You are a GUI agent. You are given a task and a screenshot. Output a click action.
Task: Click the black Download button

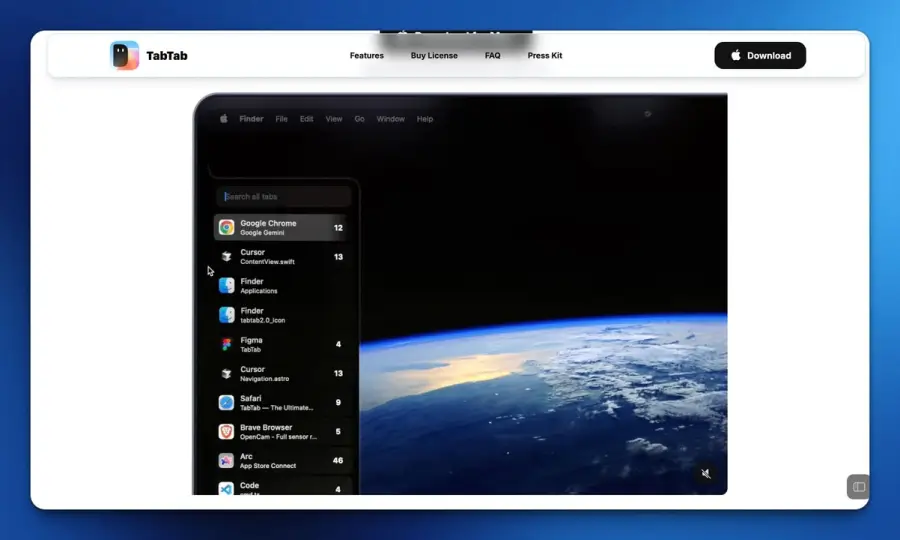click(x=760, y=56)
